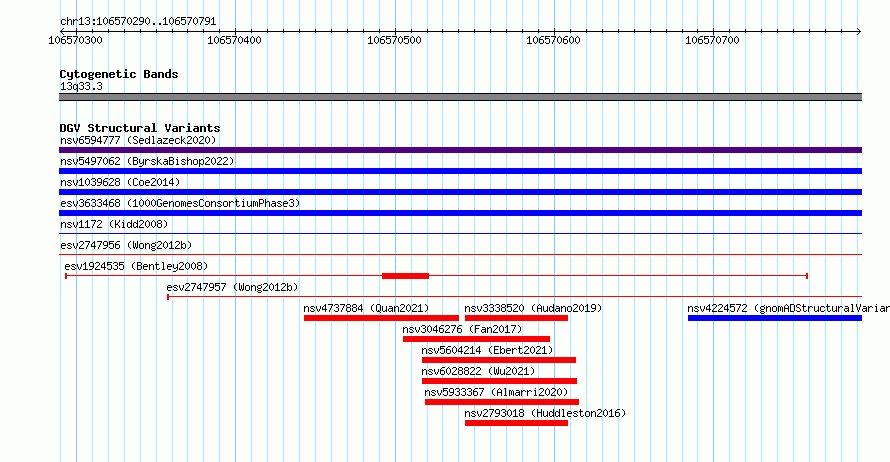Click the red bar under nsv5604214

click(x=499, y=360)
